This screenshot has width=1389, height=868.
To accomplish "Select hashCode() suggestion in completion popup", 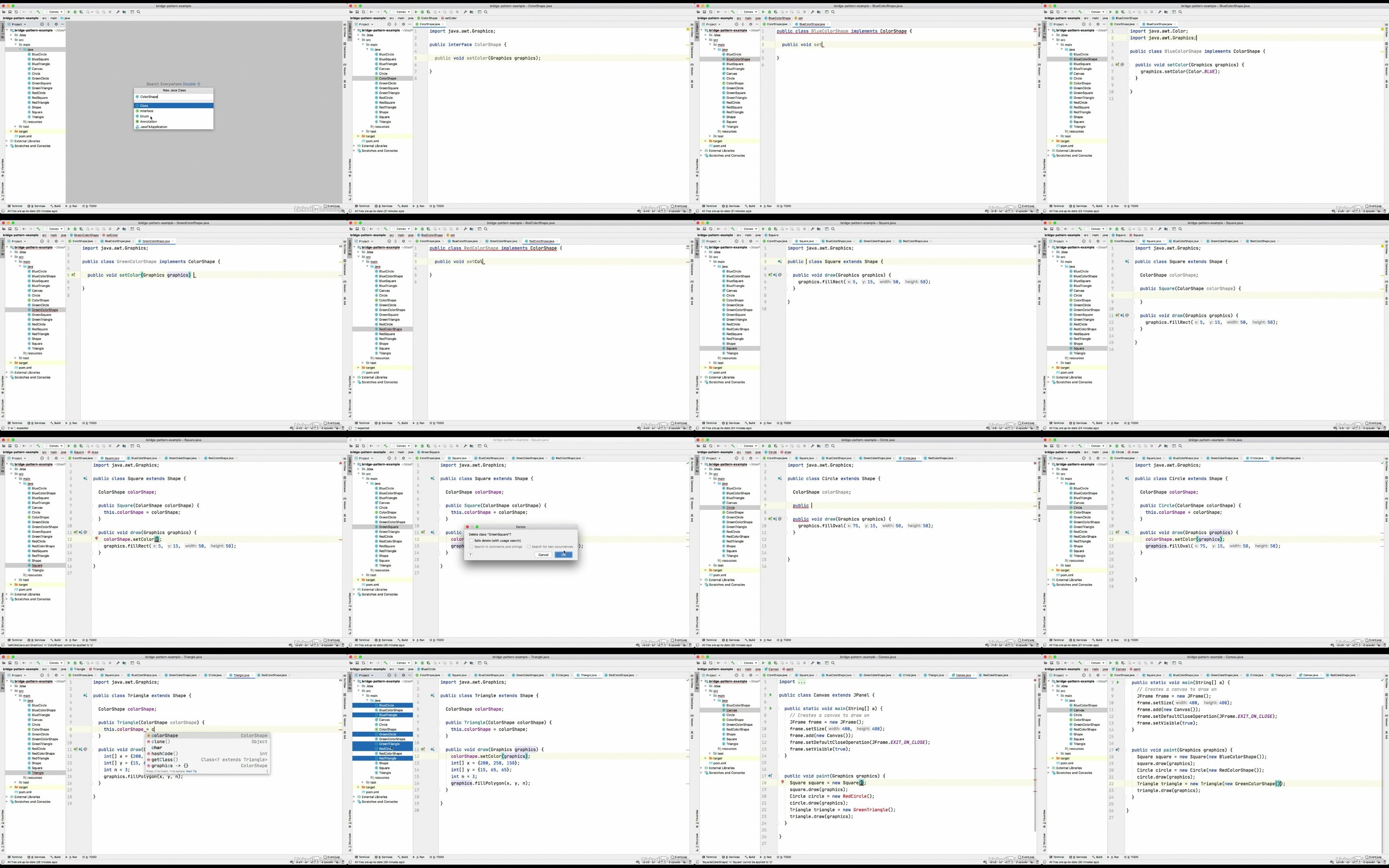I will point(165,754).
